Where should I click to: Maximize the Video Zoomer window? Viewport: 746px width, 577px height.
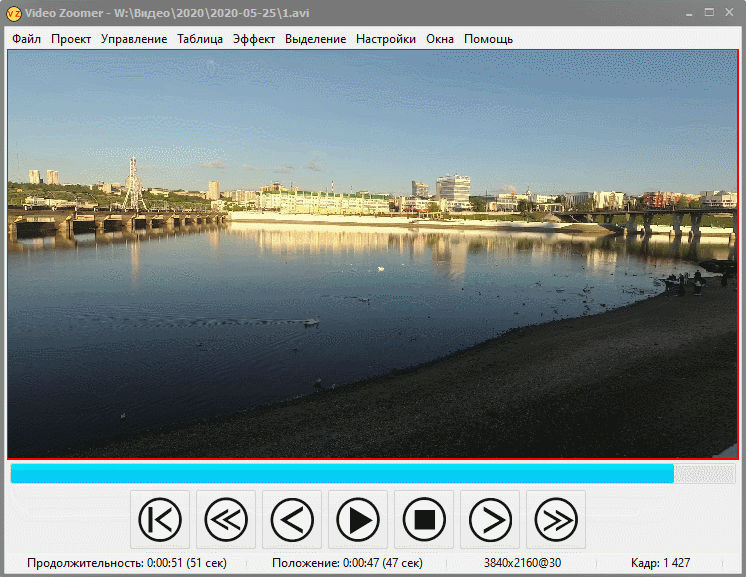coord(709,13)
